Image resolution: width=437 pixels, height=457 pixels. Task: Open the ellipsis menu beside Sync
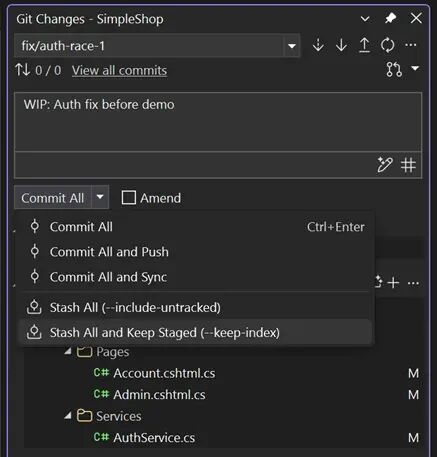click(411, 45)
